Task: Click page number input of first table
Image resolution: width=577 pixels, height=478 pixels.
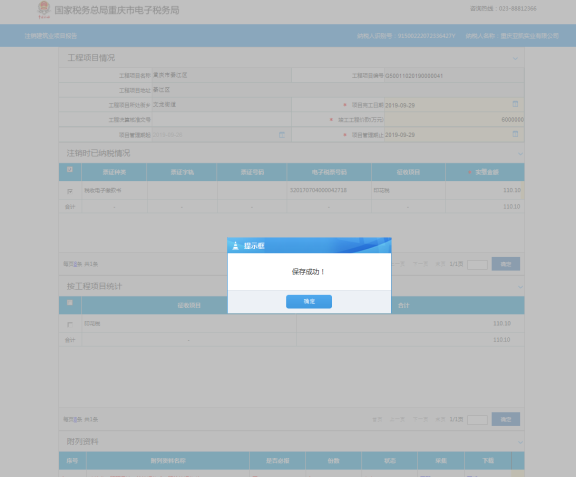Action: pos(477,265)
